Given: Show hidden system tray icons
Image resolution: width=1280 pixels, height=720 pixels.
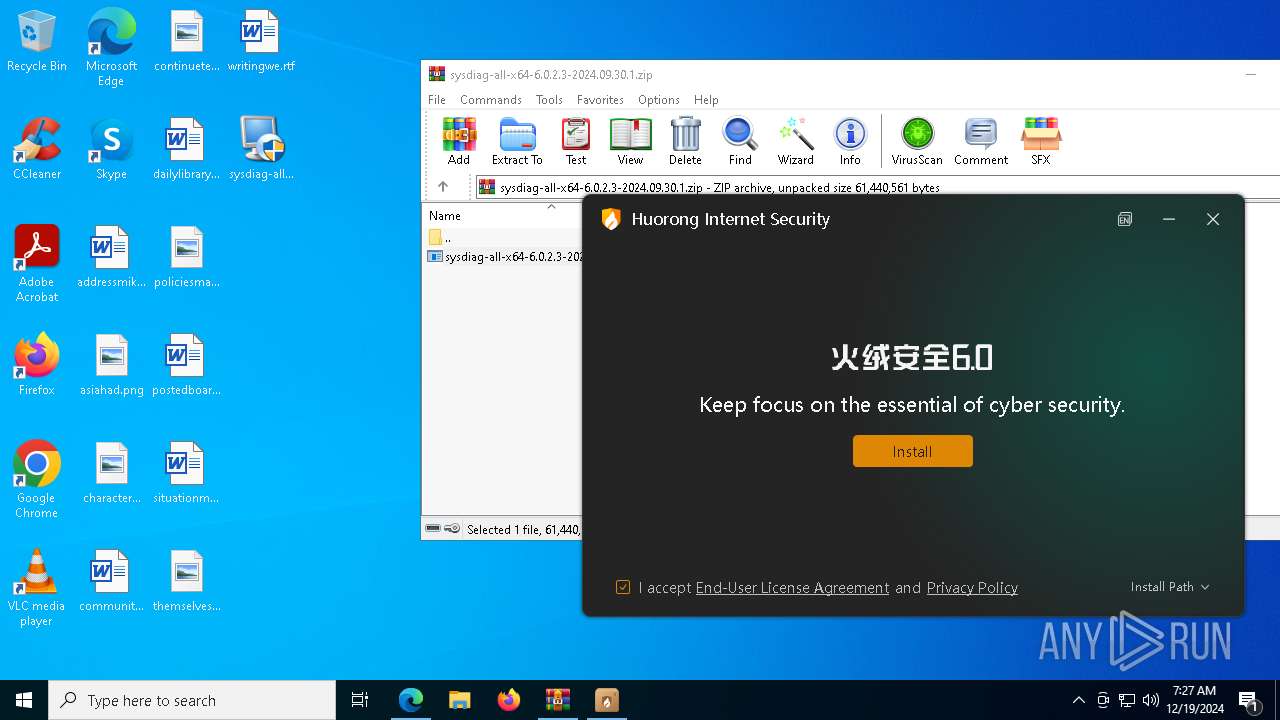Looking at the screenshot, I should pyautogui.click(x=1078, y=700).
